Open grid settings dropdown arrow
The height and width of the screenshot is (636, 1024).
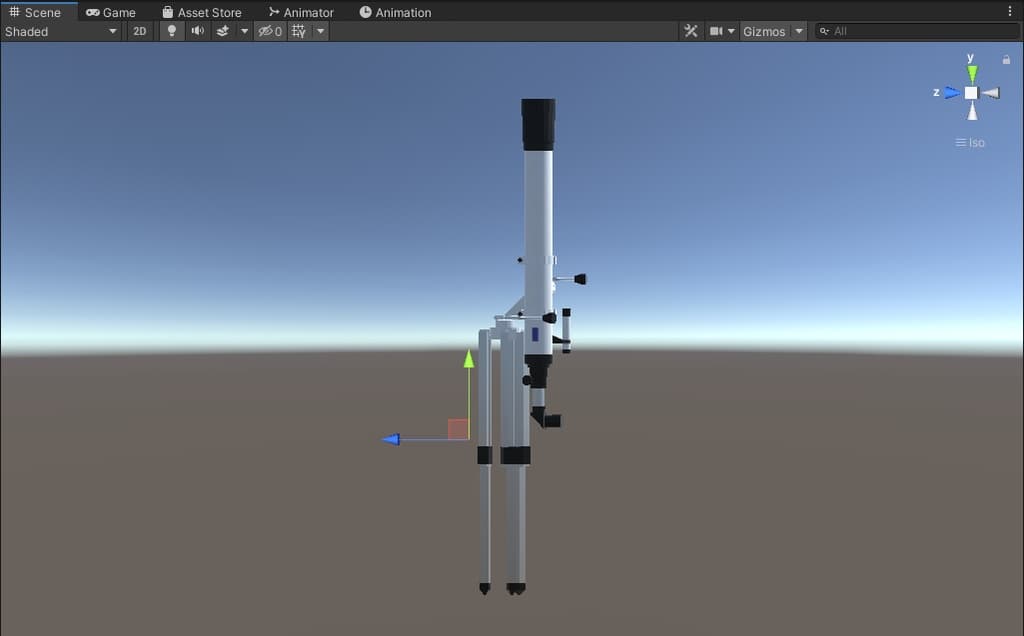[x=321, y=31]
